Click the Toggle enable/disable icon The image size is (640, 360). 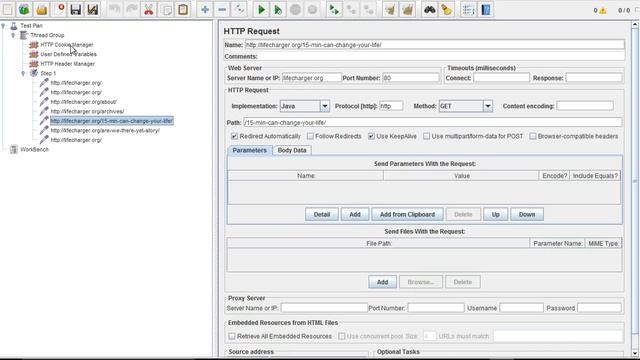[x=239, y=9]
